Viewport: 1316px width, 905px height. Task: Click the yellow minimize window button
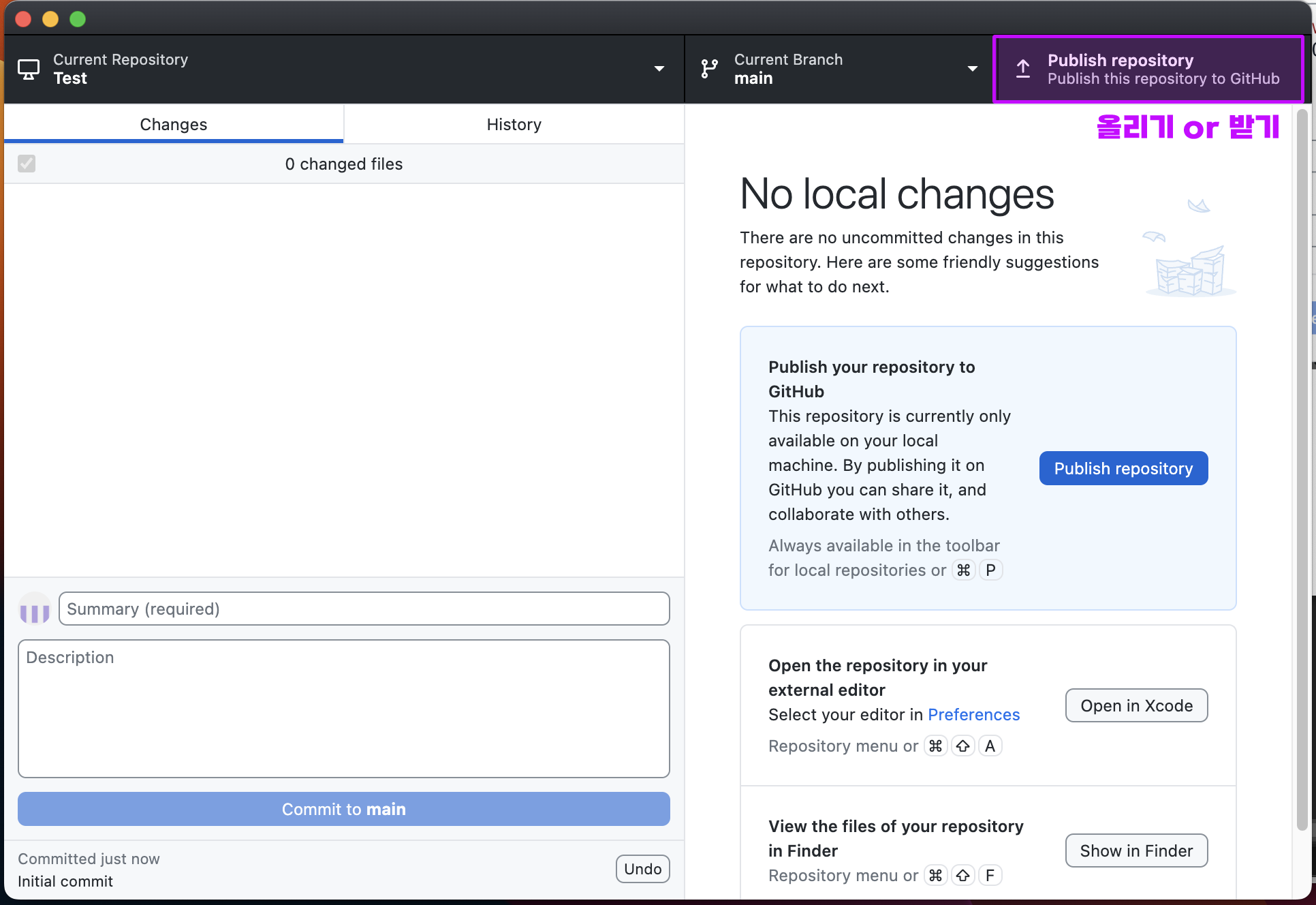(50, 19)
